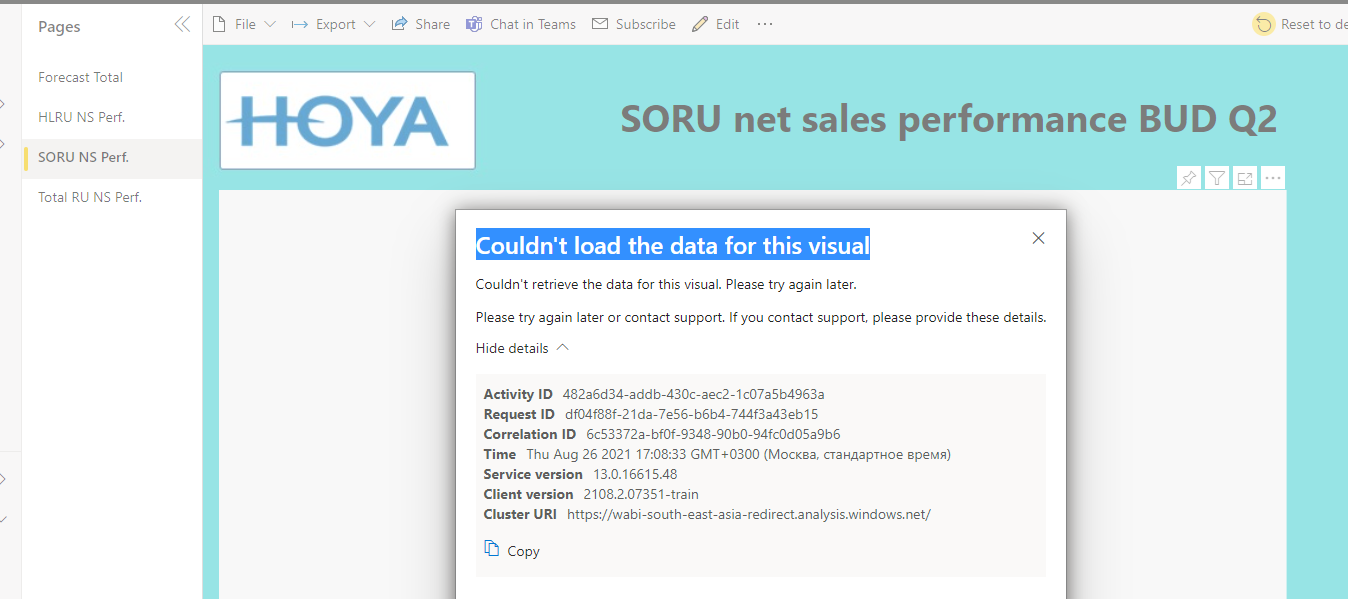Open the Forecast Total page

[x=112, y=77]
